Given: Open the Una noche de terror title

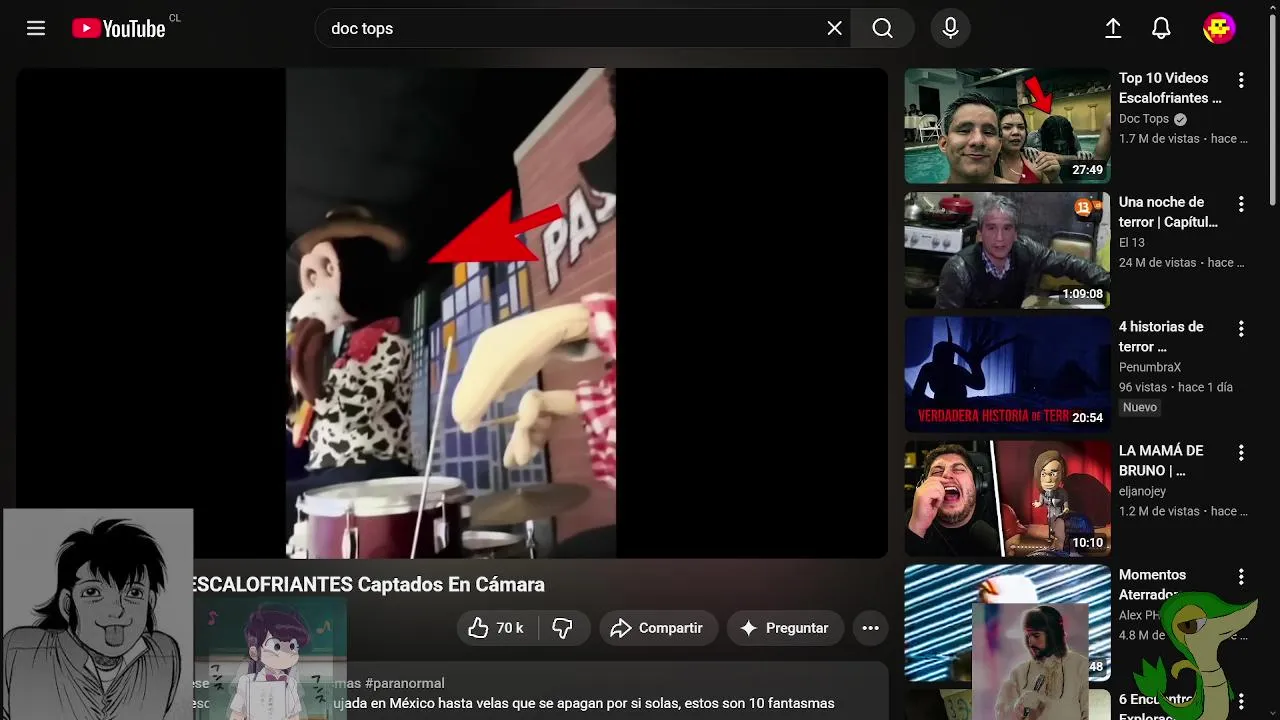Looking at the screenshot, I should (1168, 212).
